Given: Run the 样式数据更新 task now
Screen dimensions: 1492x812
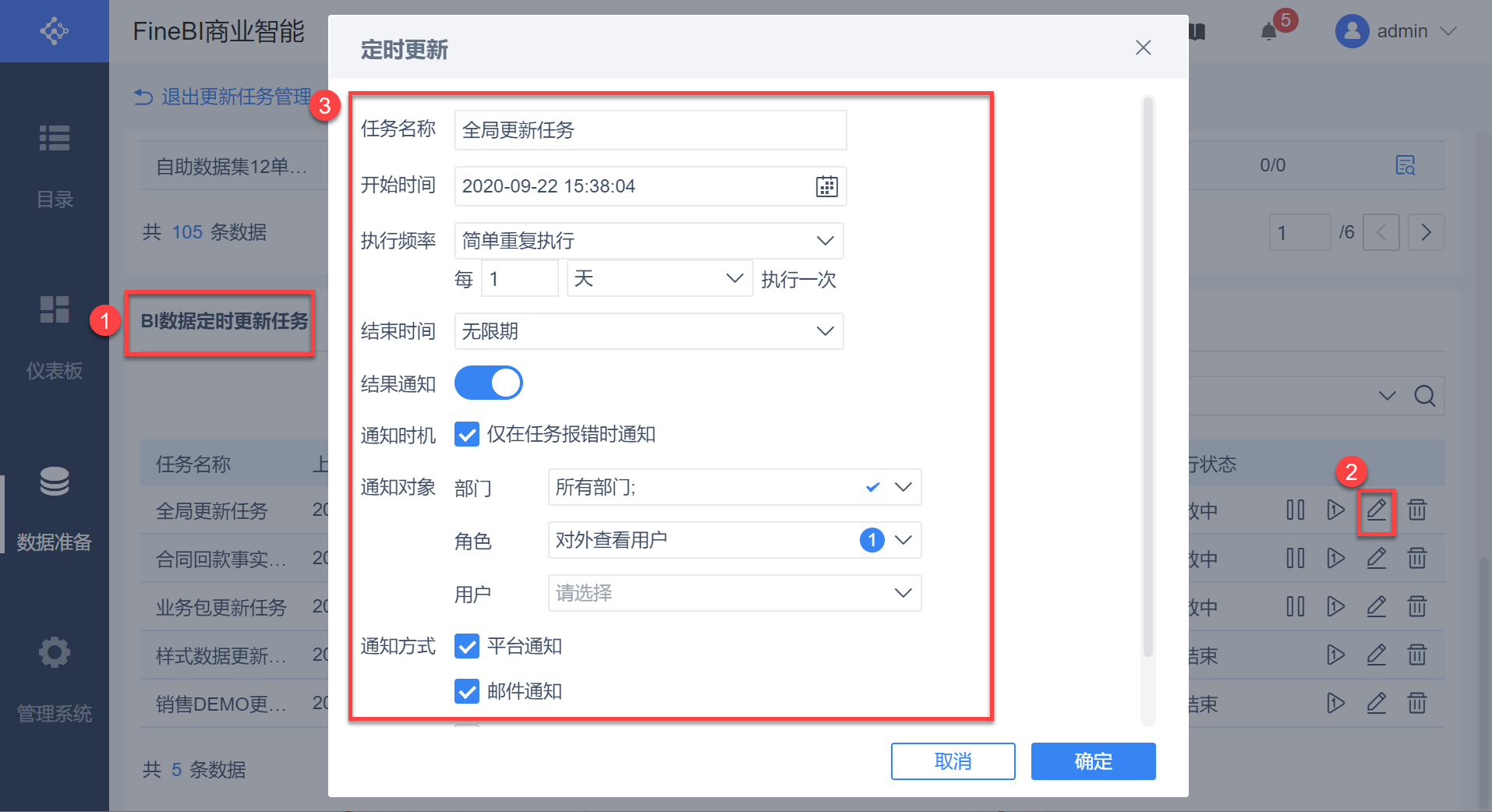Looking at the screenshot, I should click(1336, 655).
